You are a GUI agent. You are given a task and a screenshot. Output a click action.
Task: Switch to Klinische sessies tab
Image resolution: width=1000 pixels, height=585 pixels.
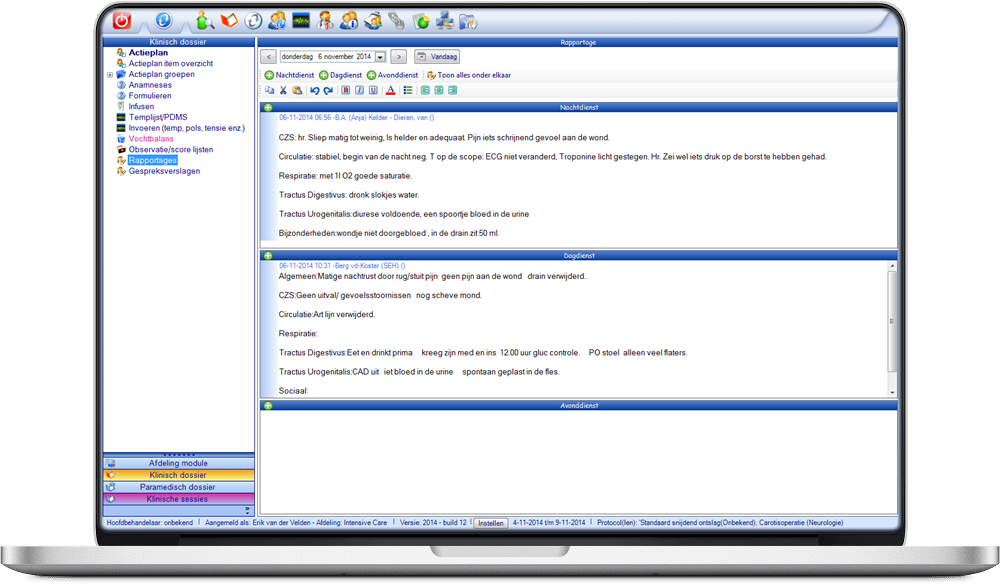pyautogui.click(x=179, y=500)
